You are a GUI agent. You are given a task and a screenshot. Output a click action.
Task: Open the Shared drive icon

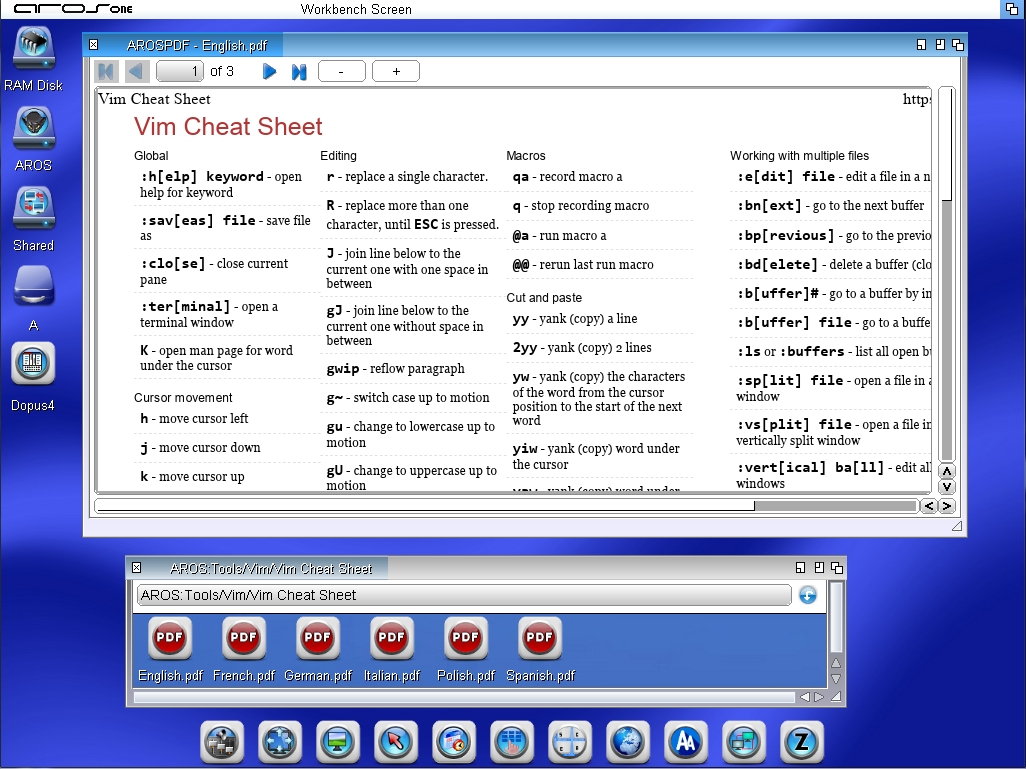tap(33, 211)
